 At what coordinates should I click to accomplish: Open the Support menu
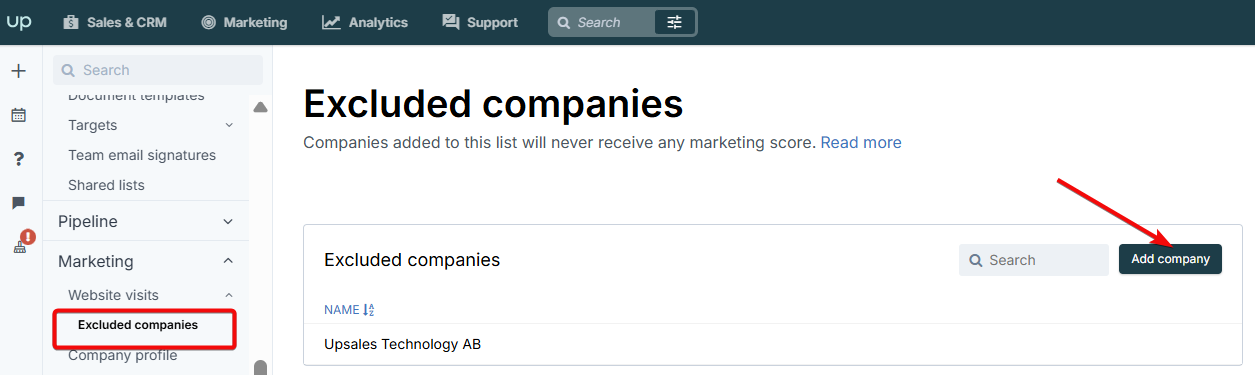[480, 22]
